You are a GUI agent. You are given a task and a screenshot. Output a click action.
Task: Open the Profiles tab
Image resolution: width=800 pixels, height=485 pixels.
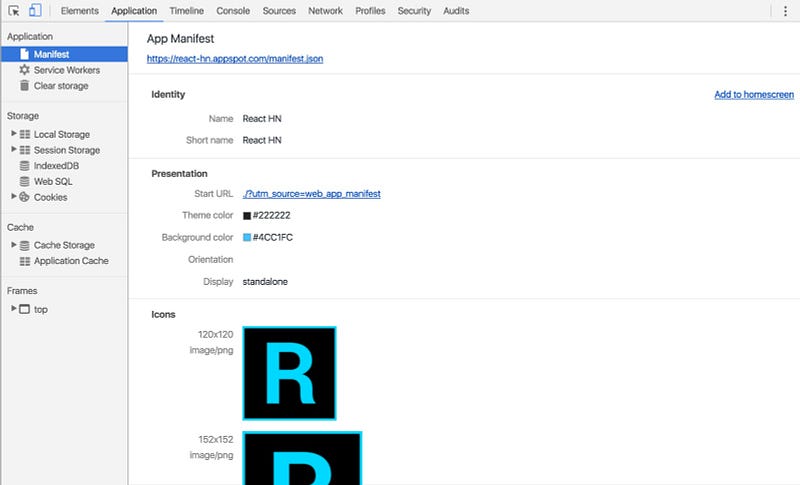coord(370,11)
